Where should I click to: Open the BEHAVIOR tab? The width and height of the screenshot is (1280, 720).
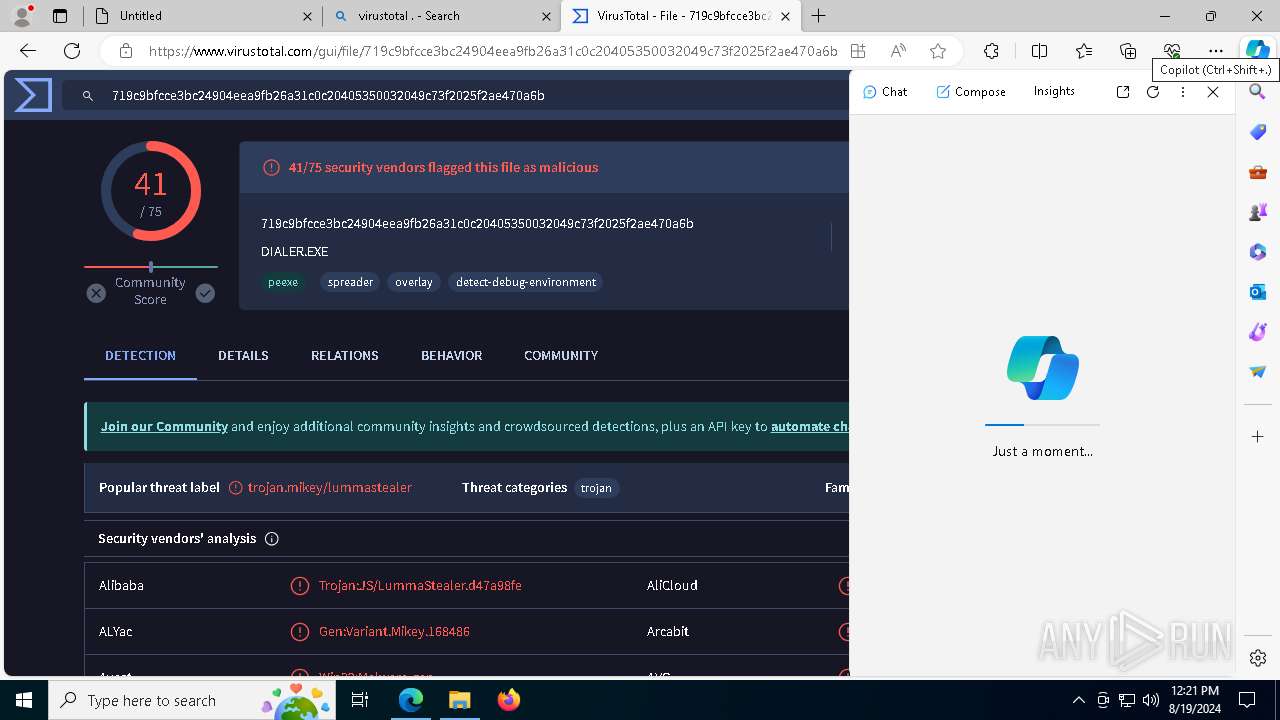[x=451, y=355]
